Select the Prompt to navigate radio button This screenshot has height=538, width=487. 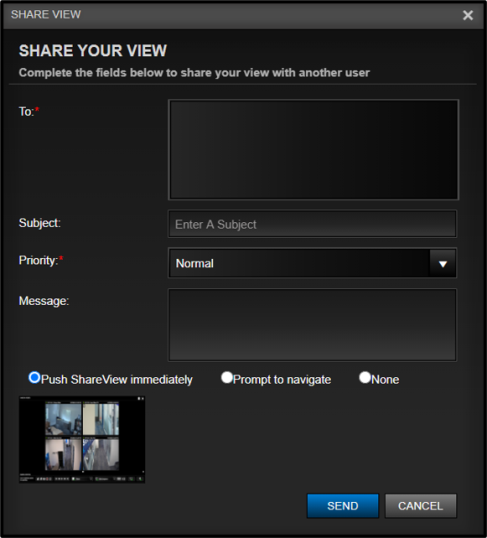(227, 377)
